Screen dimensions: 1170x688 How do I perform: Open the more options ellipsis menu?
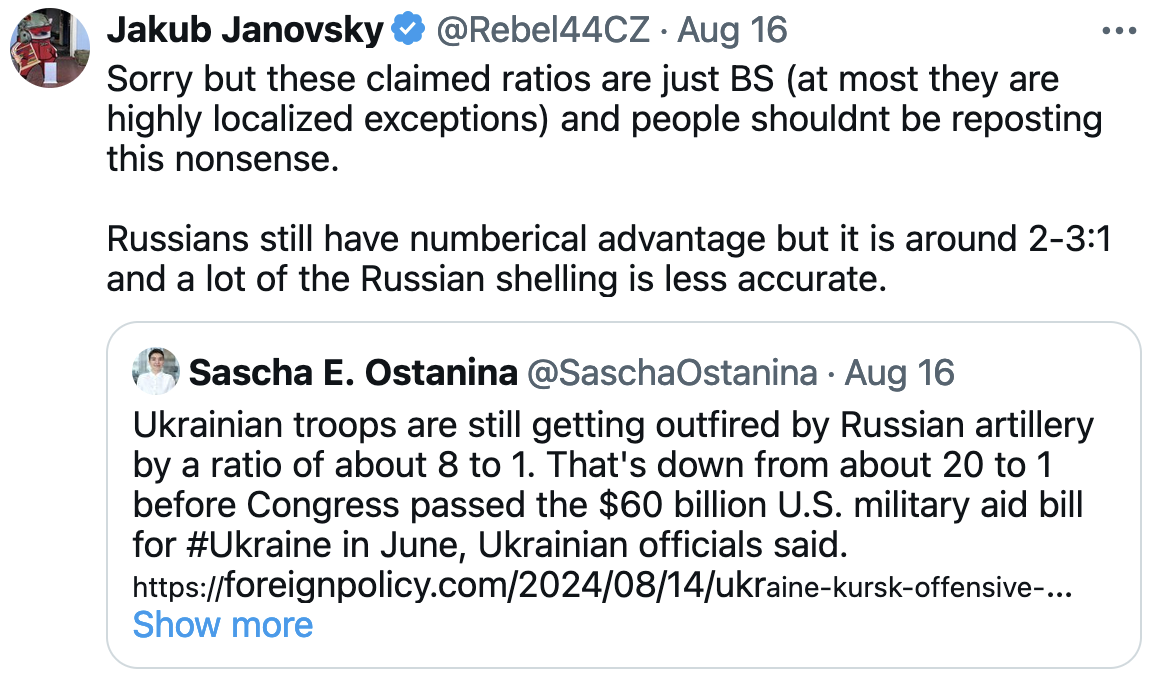1119,31
